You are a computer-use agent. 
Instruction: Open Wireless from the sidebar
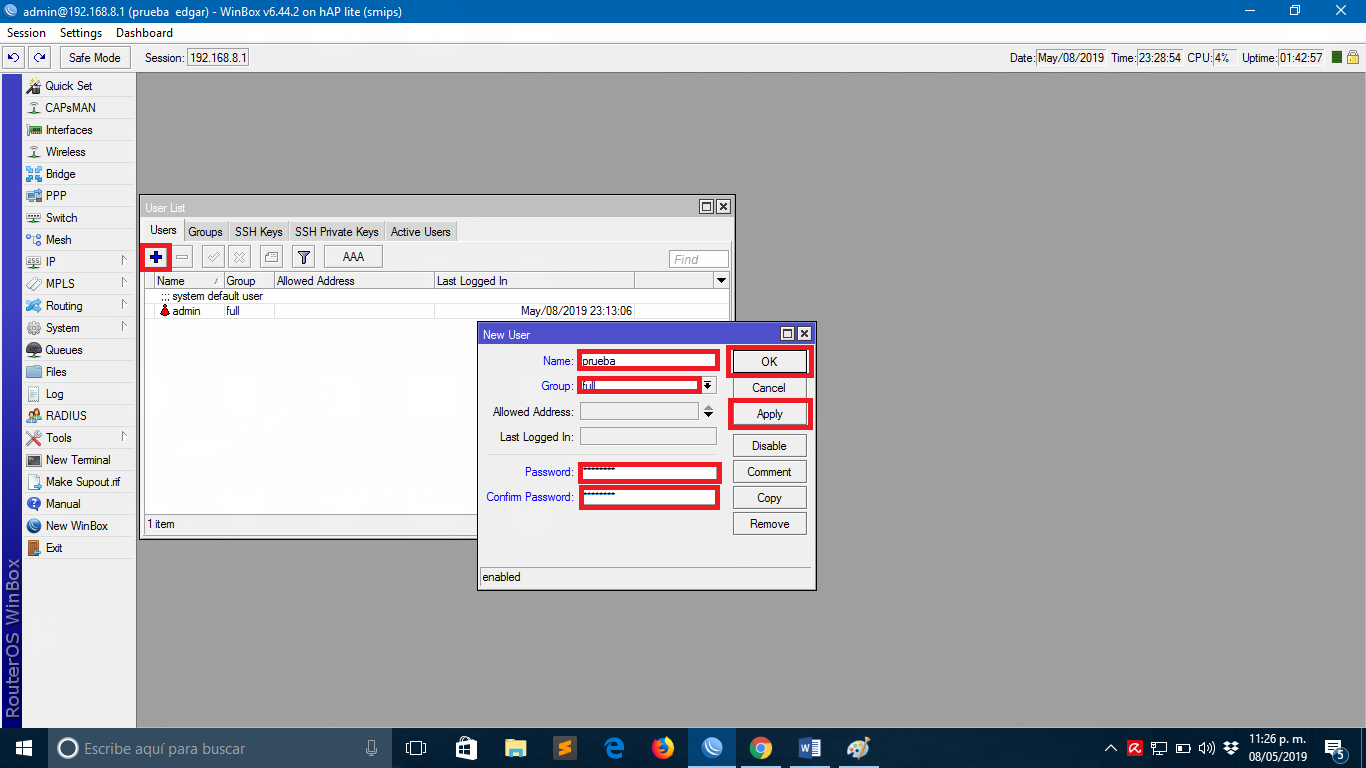(x=65, y=152)
